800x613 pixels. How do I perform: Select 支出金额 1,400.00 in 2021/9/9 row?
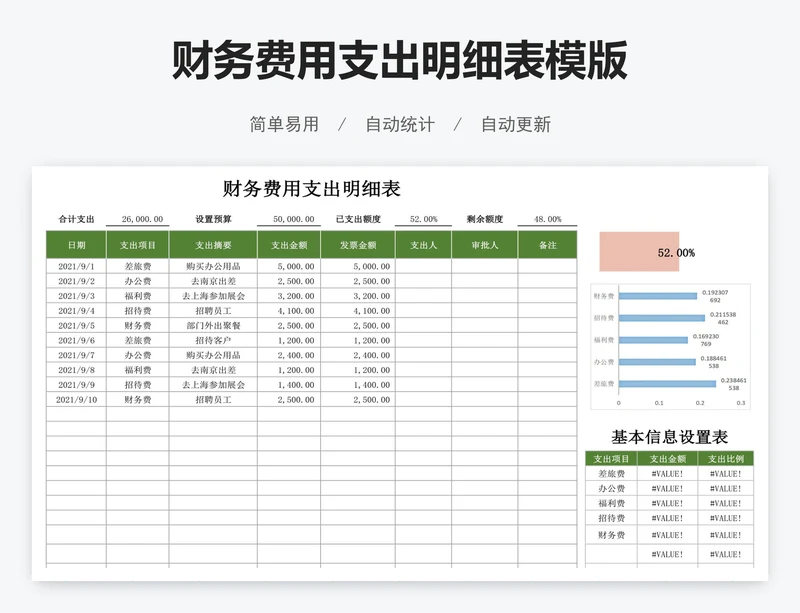pos(289,385)
